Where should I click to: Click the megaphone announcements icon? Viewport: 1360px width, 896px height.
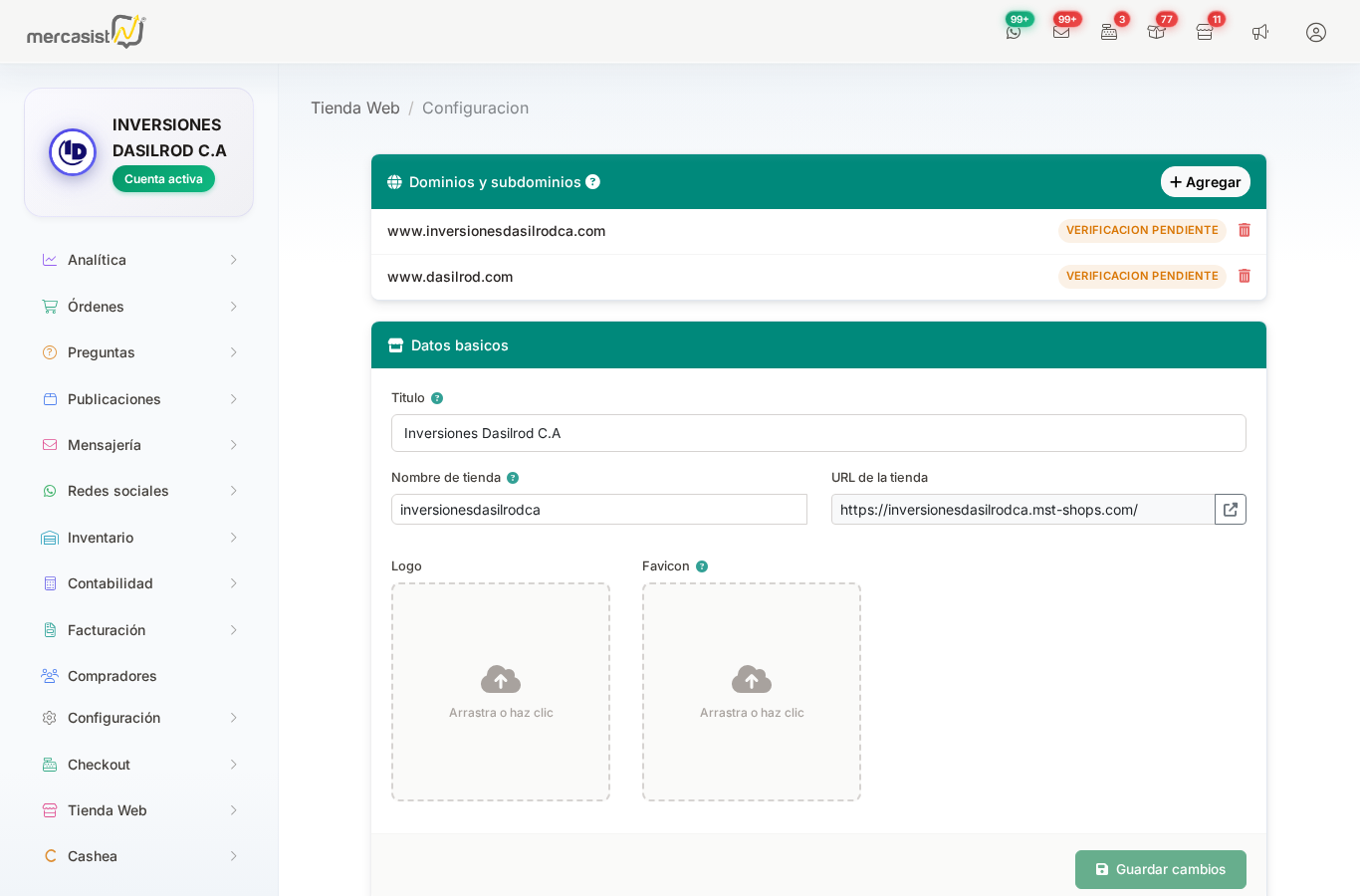click(x=1260, y=32)
